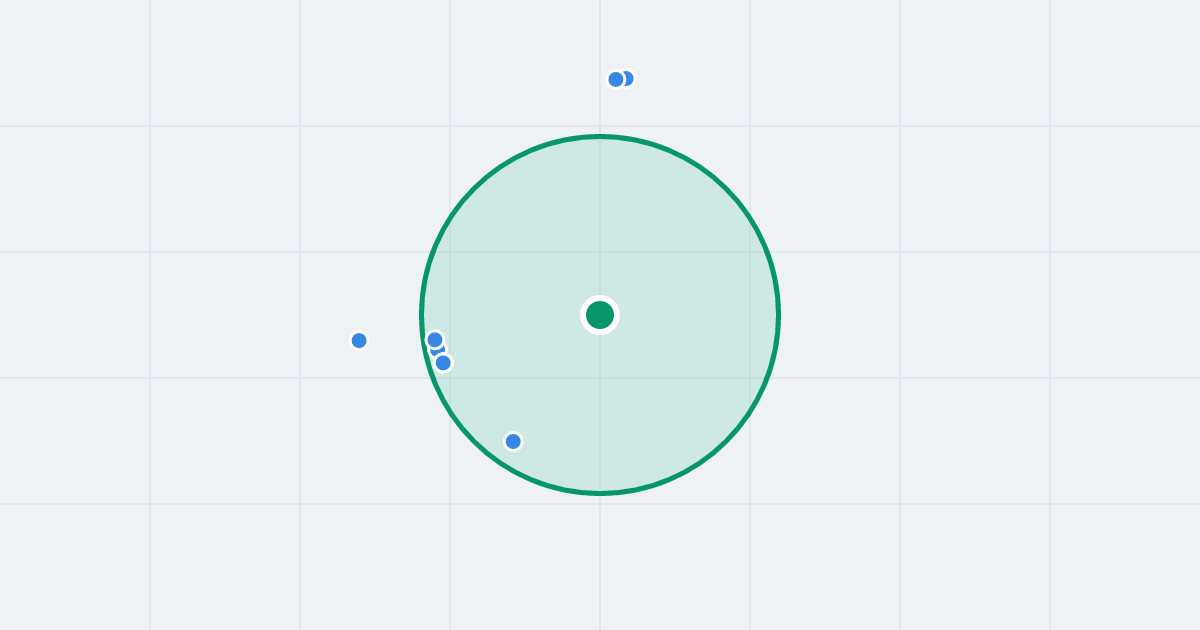Select the isolated blue dot in the circle's lower area
The height and width of the screenshot is (630, 1200).
[513, 441]
